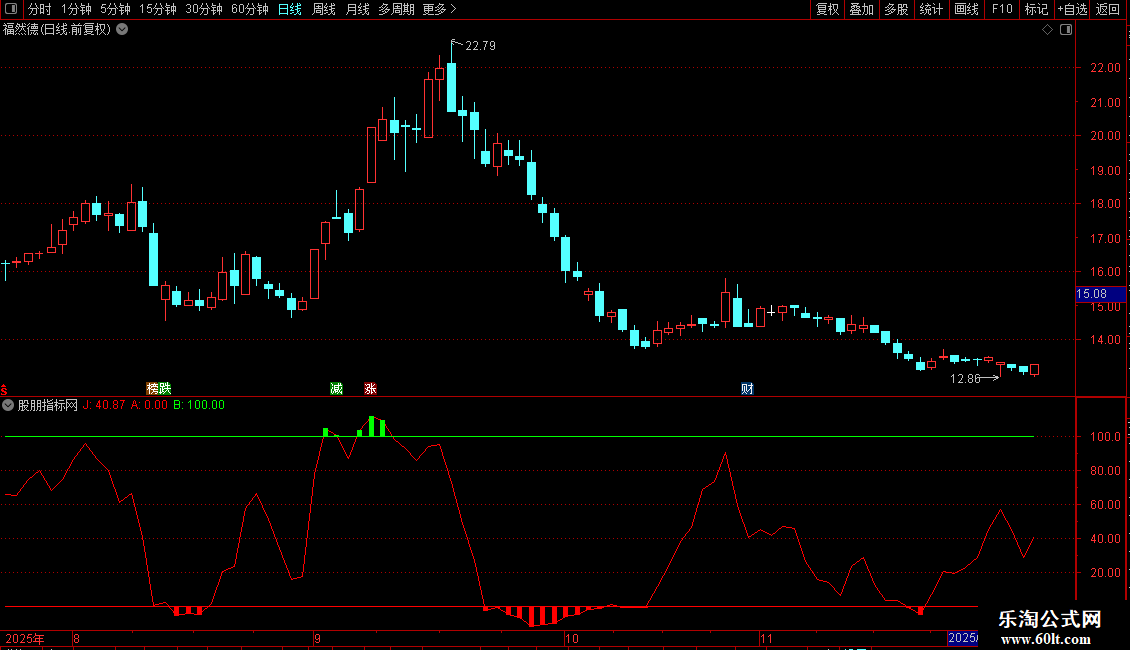This screenshot has height=650, width=1130.
Task: Click the month 10 marker on time axis
Action: click(x=571, y=638)
